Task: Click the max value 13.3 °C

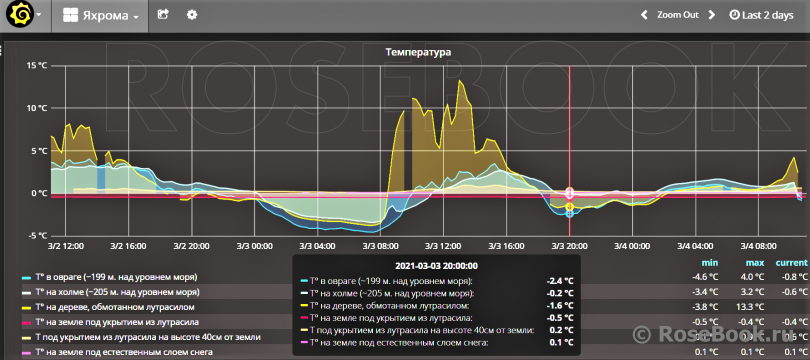Action: (x=750, y=306)
